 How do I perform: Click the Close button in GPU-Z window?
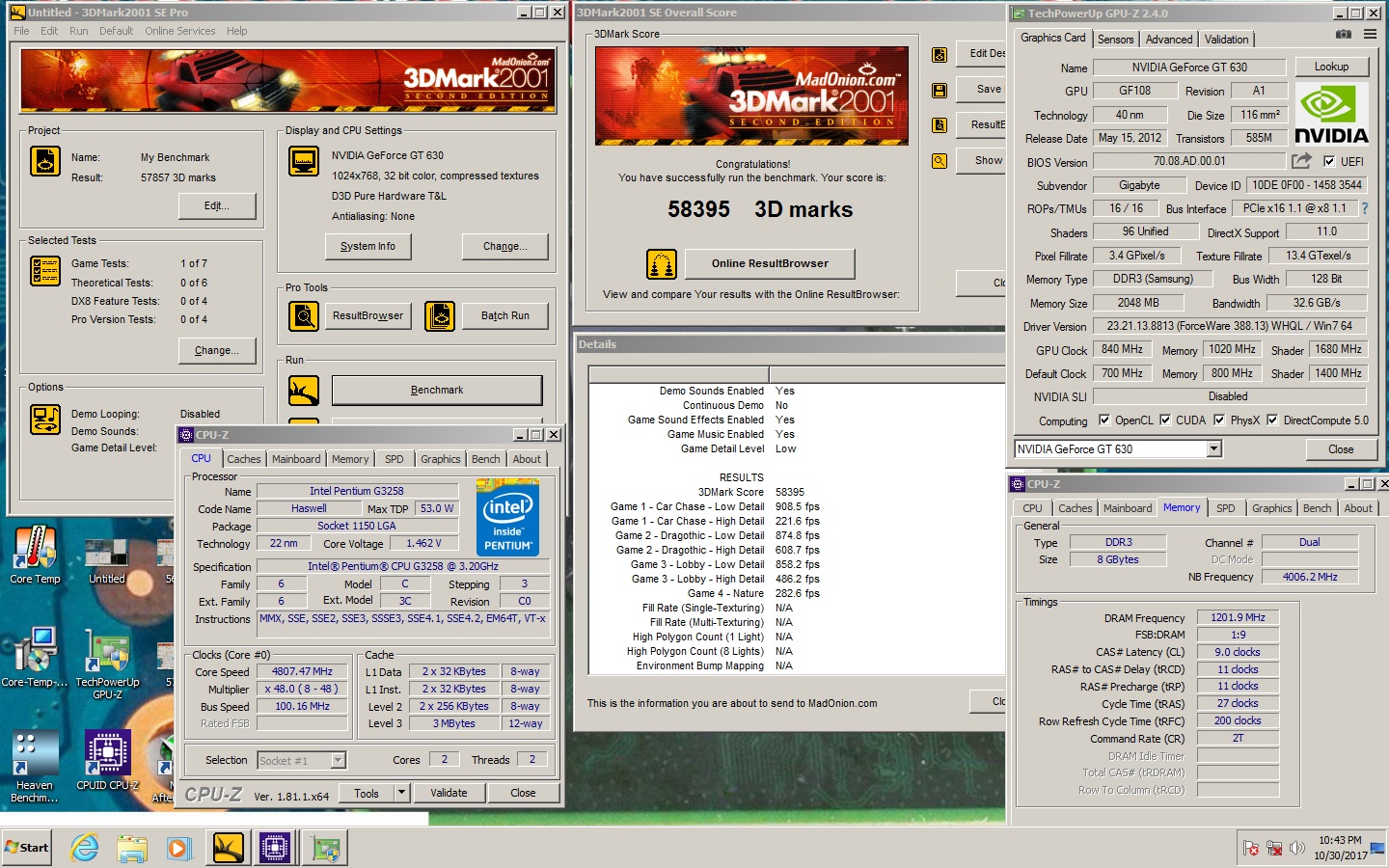pos(1341,449)
